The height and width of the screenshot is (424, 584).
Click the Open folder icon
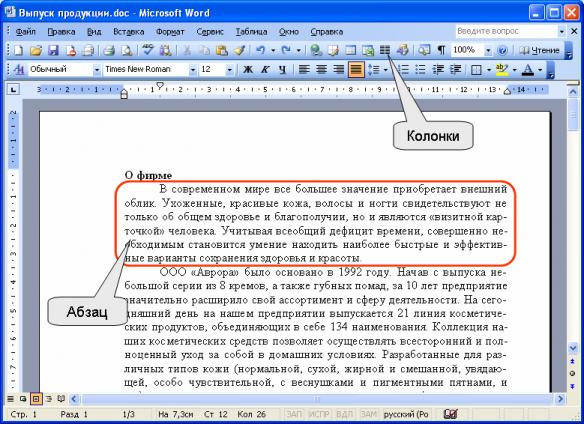point(36,50)
